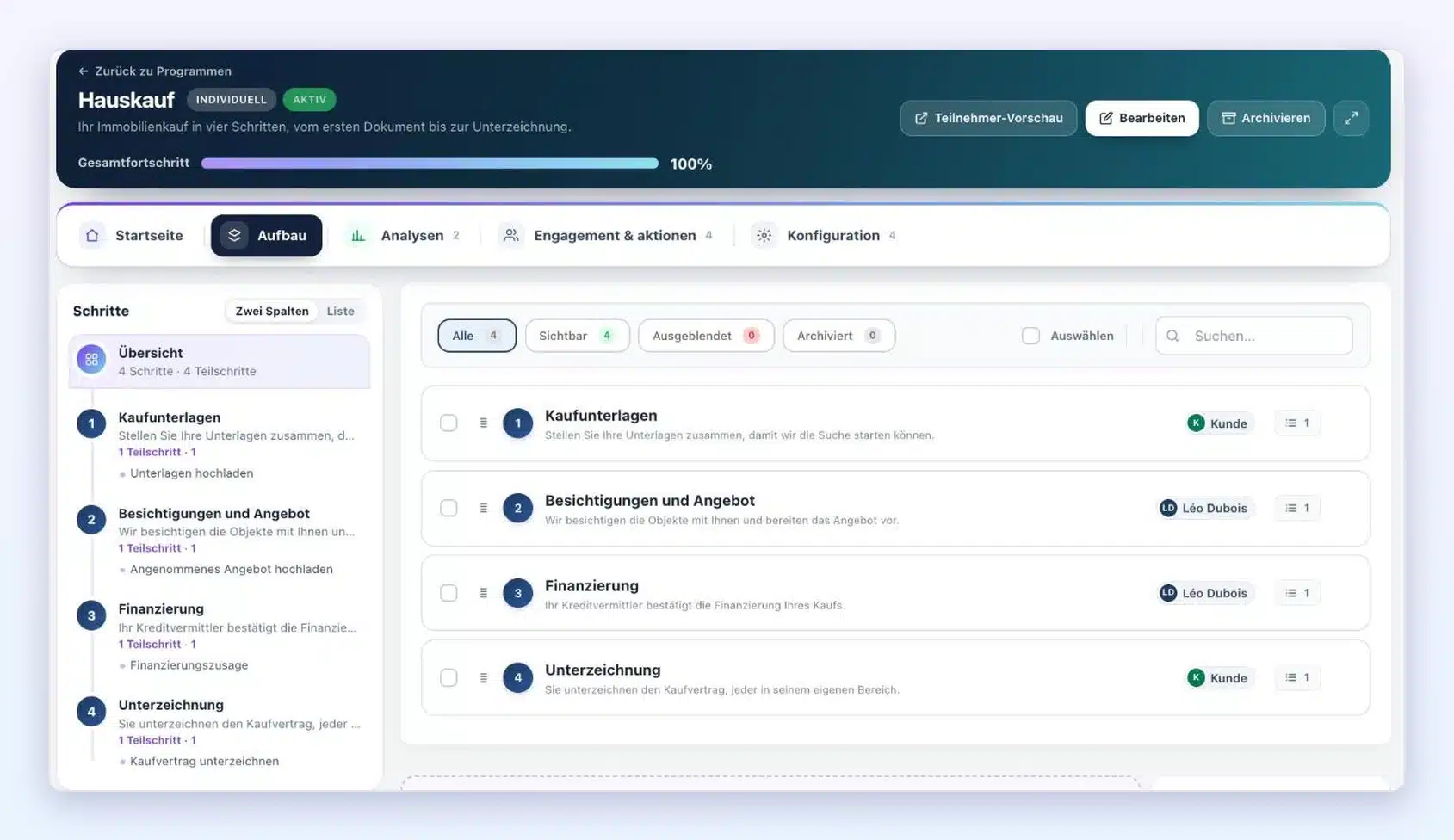The height and width of the screenshot is (840, 1454).
Task: Open substep count badge of Finanzierung row
Action: coord(1297,593)
